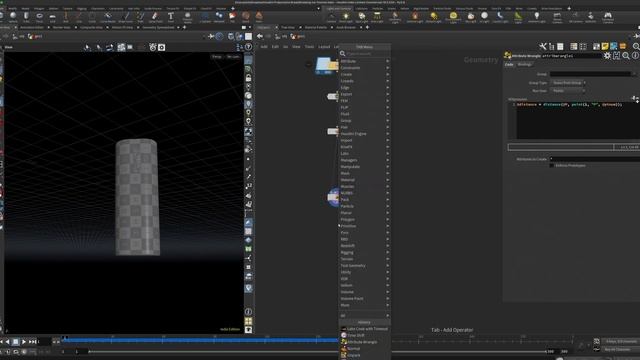
Task: Open the Manipulate menu entry
Action: point(364,167)
